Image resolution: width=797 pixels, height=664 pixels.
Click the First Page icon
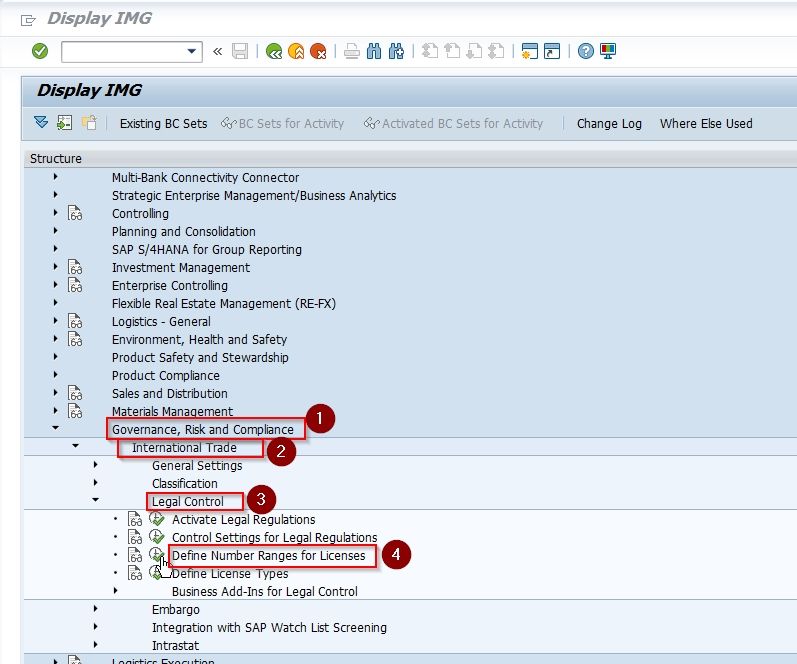tap(430, 51)
